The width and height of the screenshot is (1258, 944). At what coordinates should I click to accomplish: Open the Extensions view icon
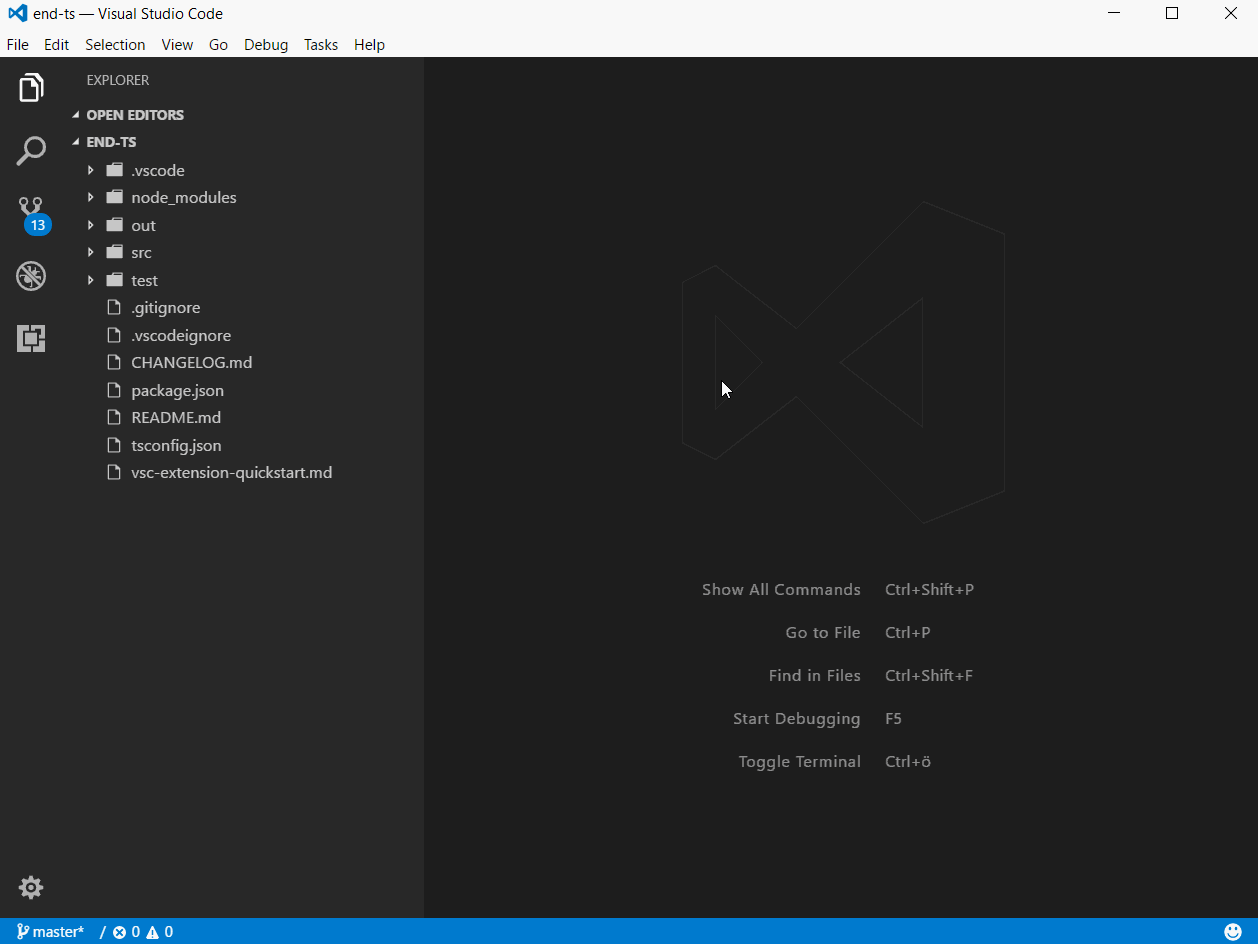click(x=31, y=338)
